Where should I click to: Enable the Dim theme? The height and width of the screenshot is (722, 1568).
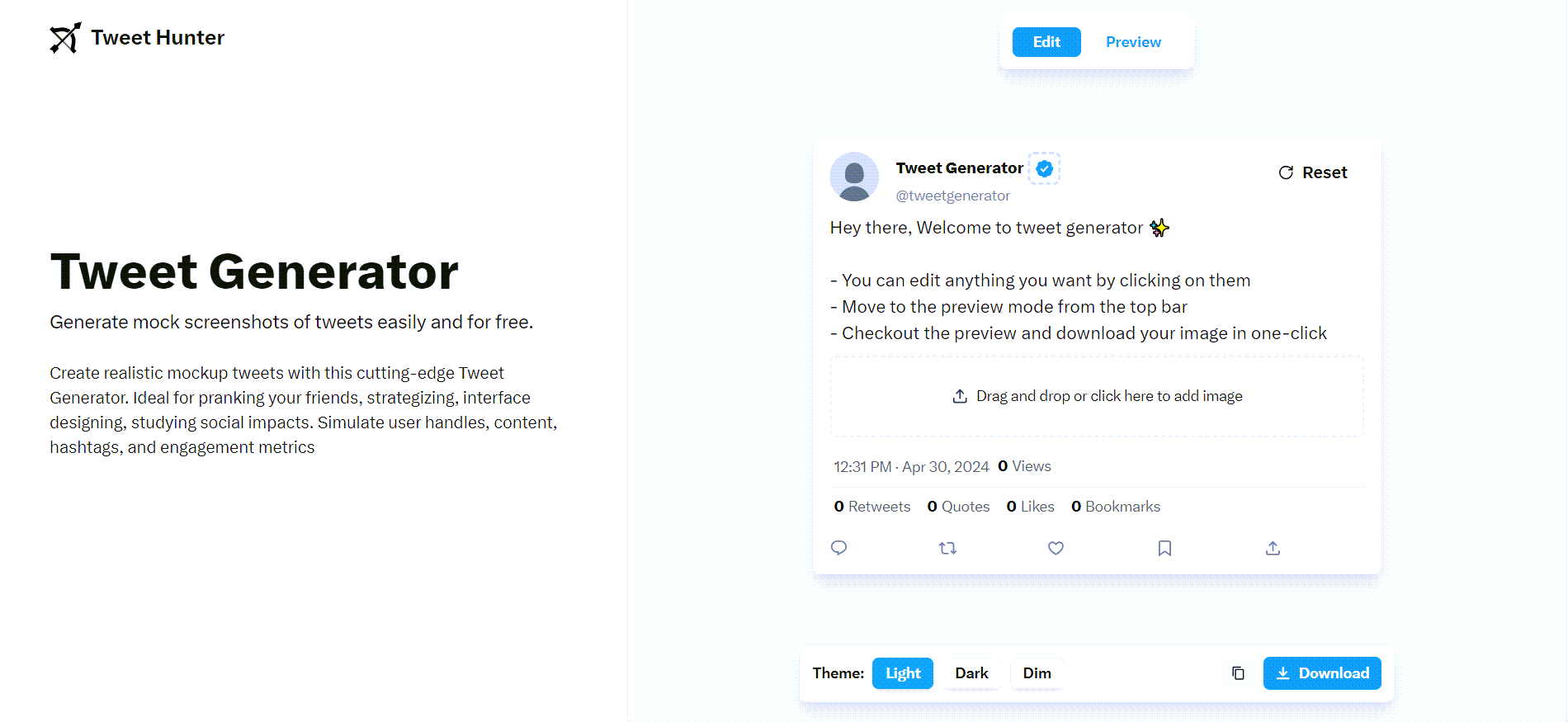coord(1037,672)
